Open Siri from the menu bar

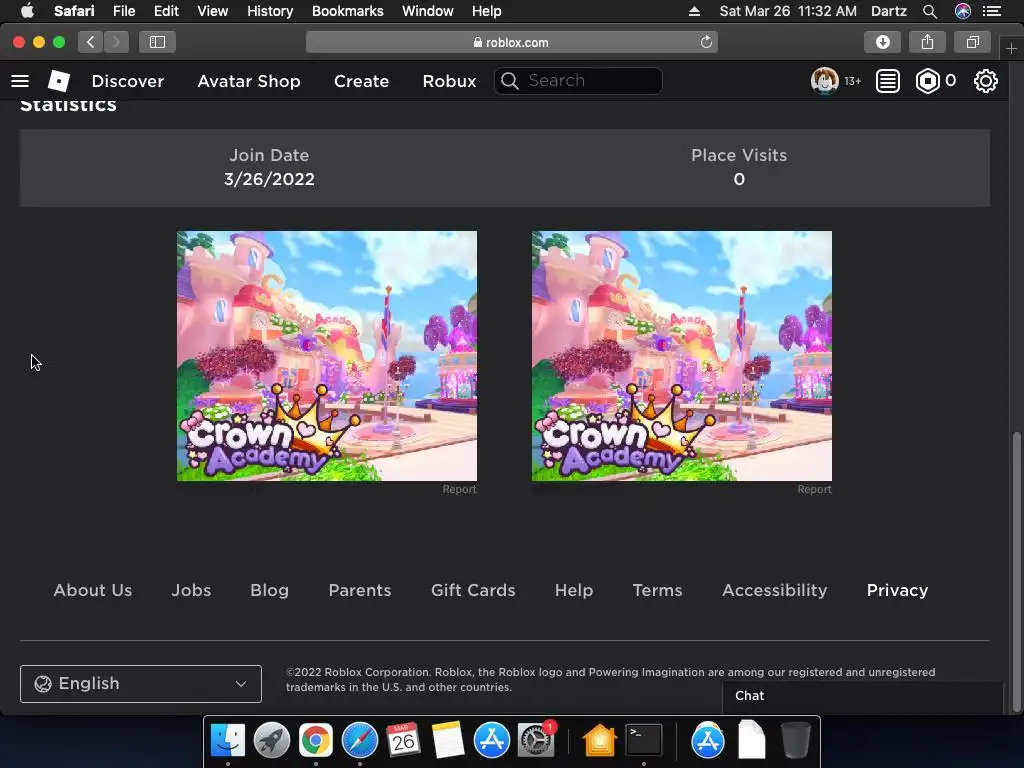tap(963, 11)
